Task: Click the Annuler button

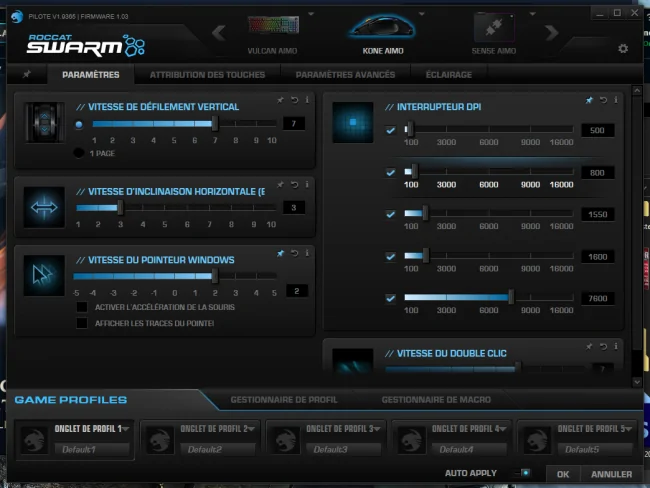Action: point(611,474)
